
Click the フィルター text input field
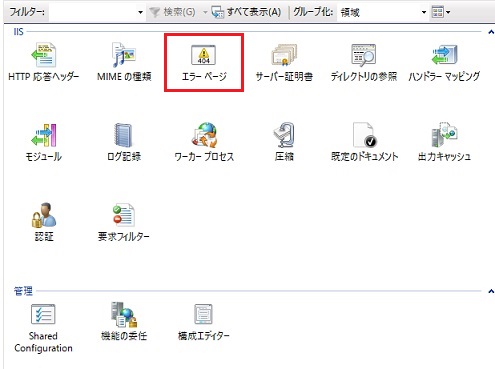click(93, 12)
